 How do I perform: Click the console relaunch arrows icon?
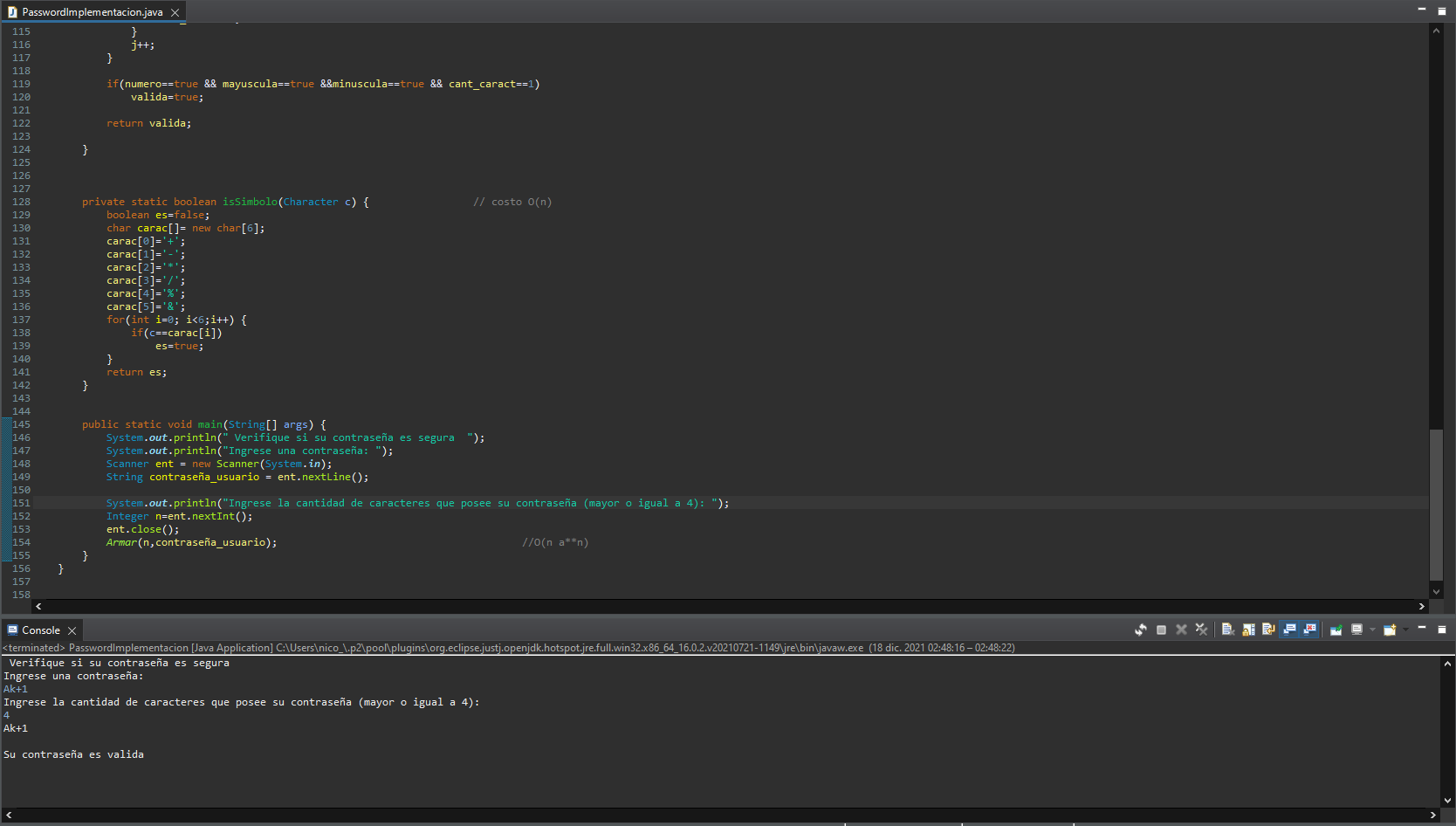[x=1141, y=630]
